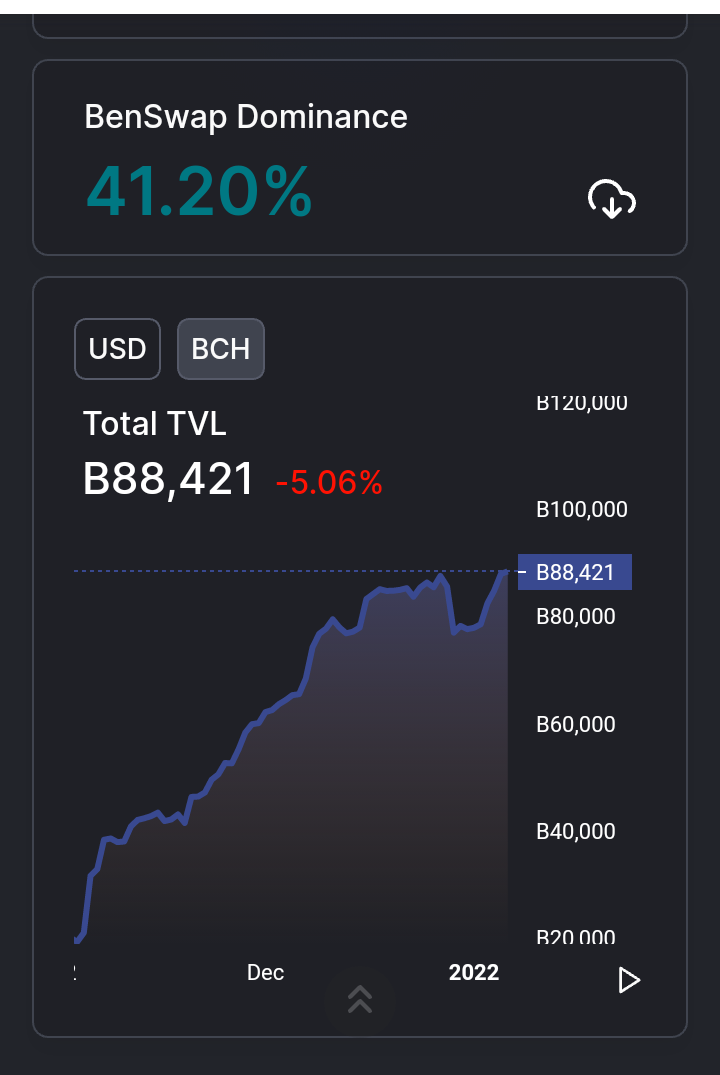Click the Dec date label on chart
The image size is (720, 1075).
[265, 972]
